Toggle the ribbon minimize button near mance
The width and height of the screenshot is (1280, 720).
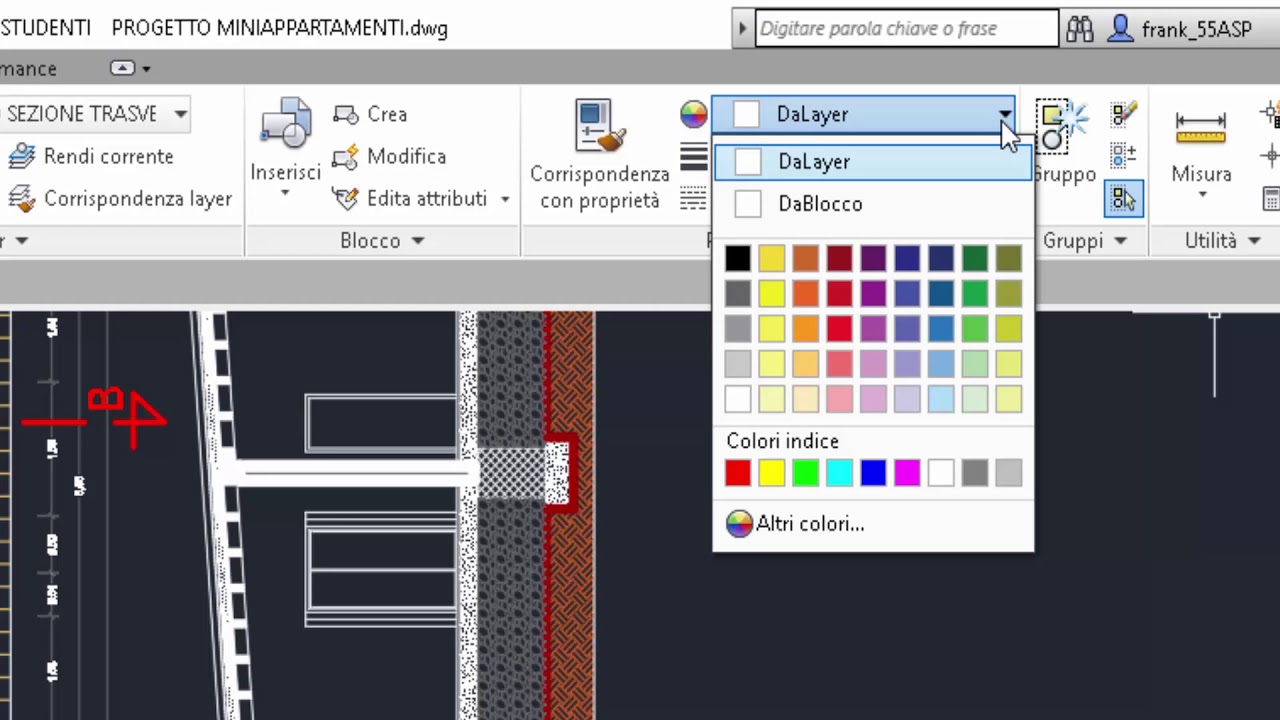pyautogui.click(x=122, y=68)
